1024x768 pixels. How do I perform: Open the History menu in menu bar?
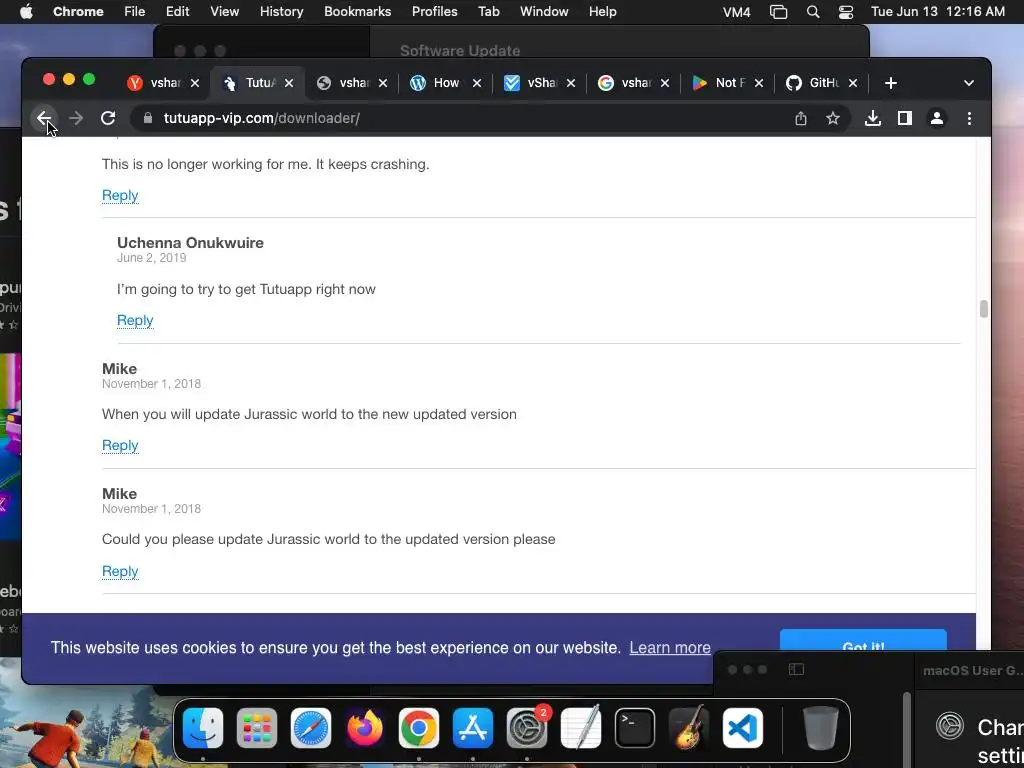coord(281,11)
